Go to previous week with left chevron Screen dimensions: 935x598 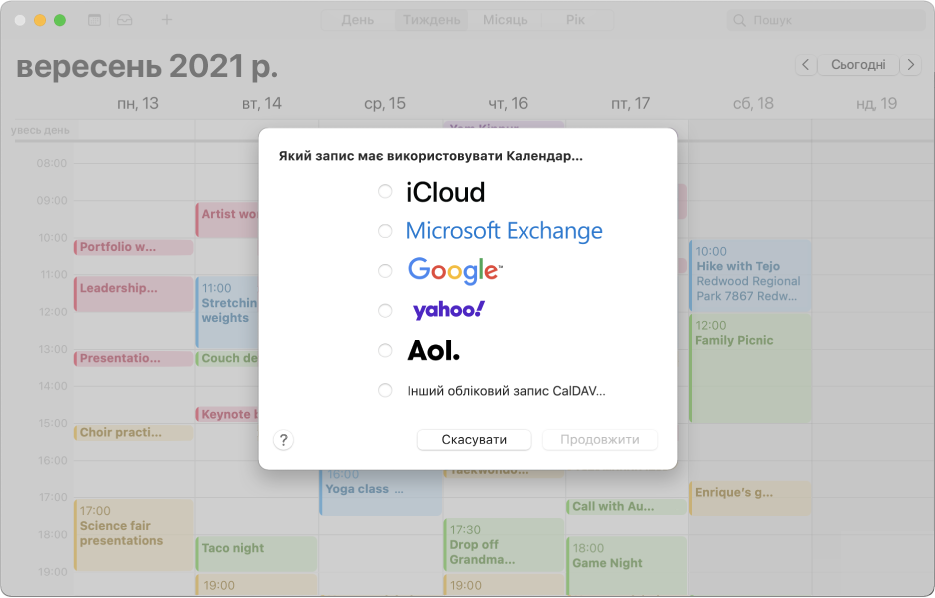click(x=805, y=64)
